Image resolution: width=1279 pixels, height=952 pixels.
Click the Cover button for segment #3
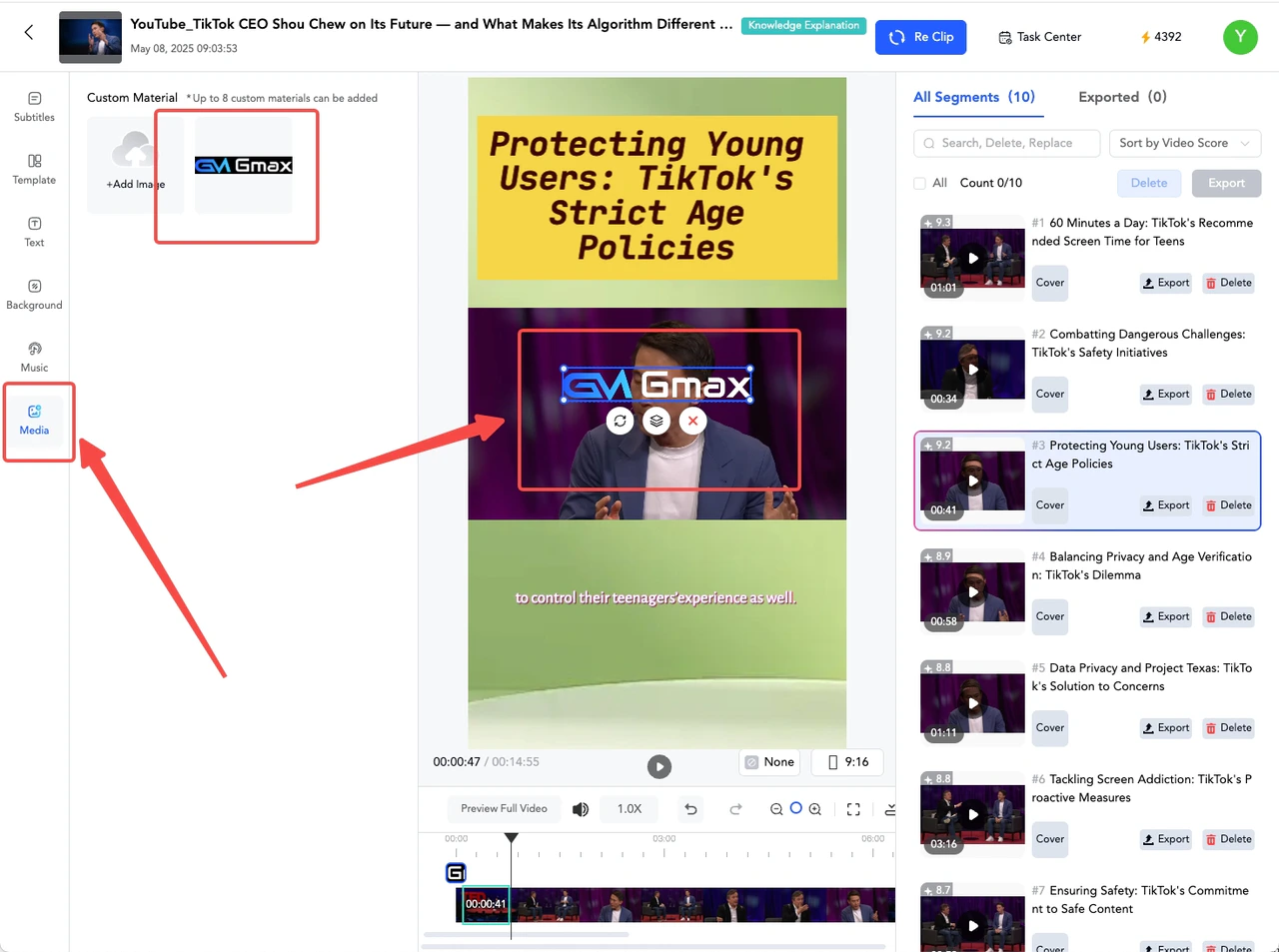coord(1050,505)
